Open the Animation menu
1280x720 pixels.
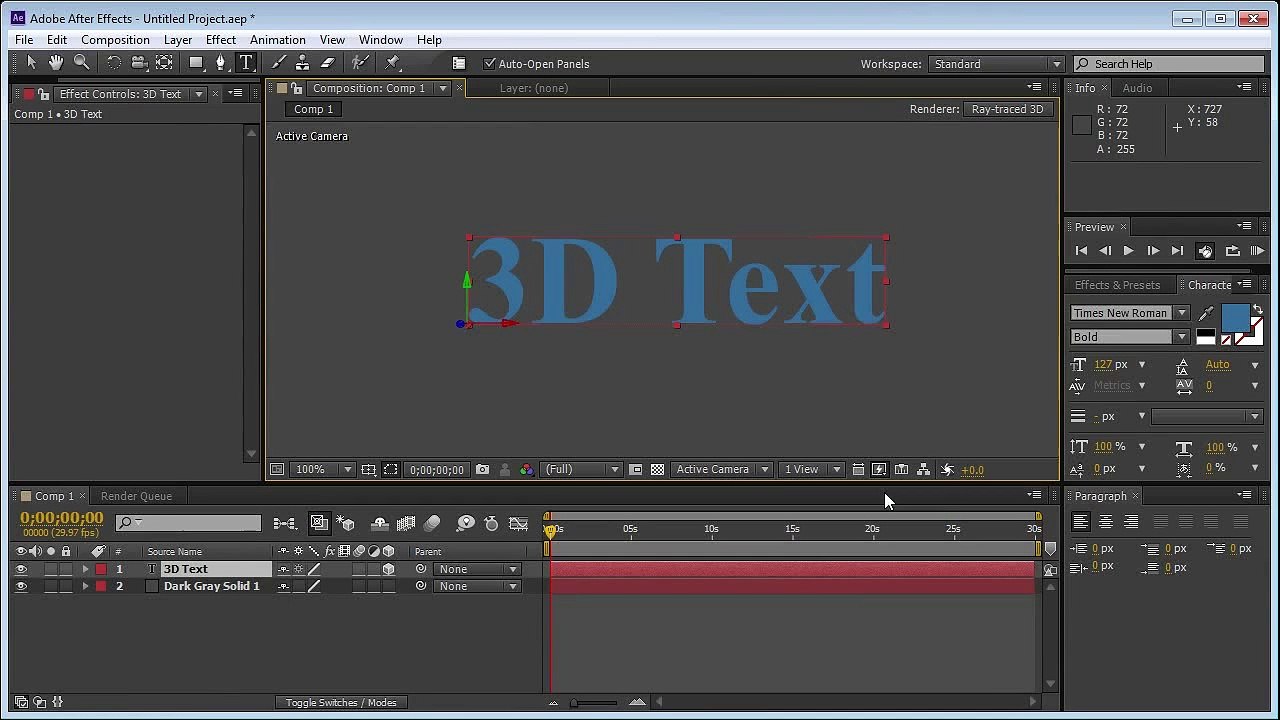click(277, 40)
